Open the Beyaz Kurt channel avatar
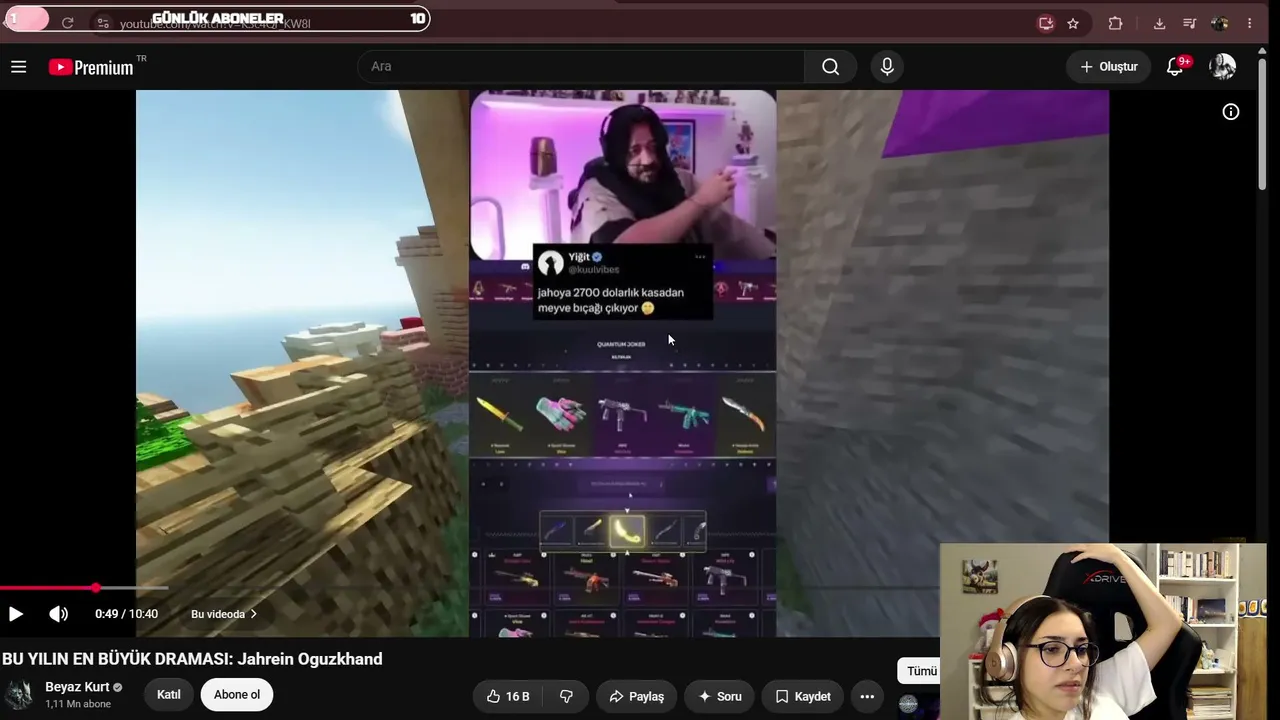Viewport: 1280px width, 720px height. 19,695
